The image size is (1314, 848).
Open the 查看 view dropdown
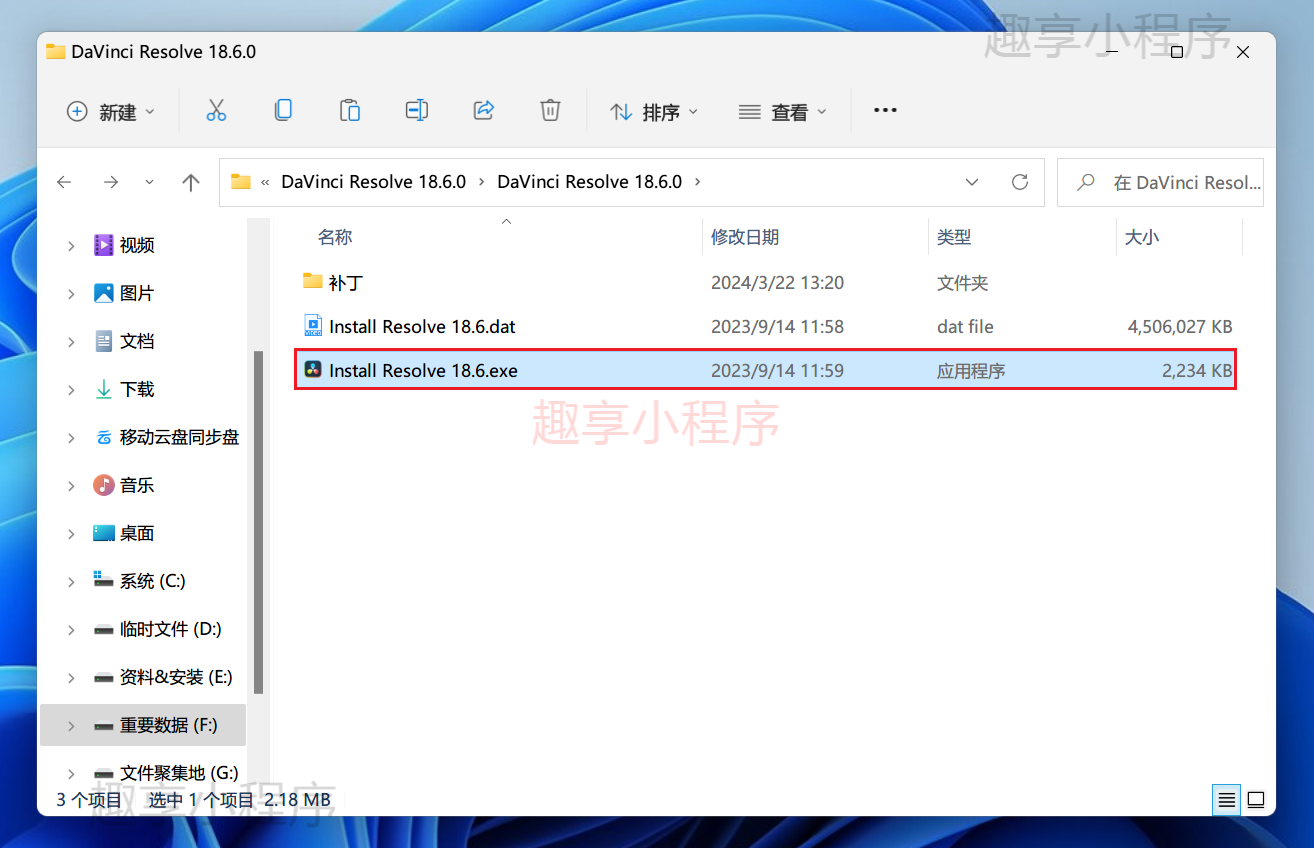coord(783,111)
